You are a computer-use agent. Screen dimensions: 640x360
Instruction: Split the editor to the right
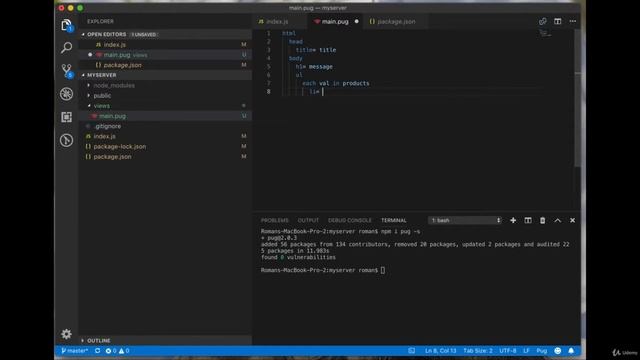tap(558, 21)
